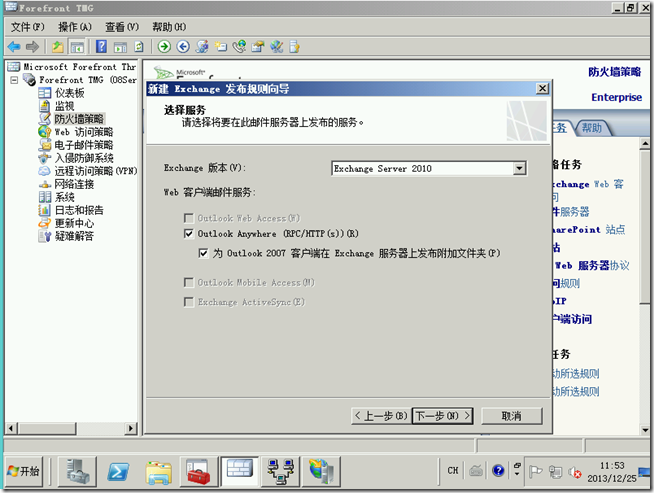Click the green right-arrow circle toolbar icon
The image size is (654, 493).
[164, 46]
